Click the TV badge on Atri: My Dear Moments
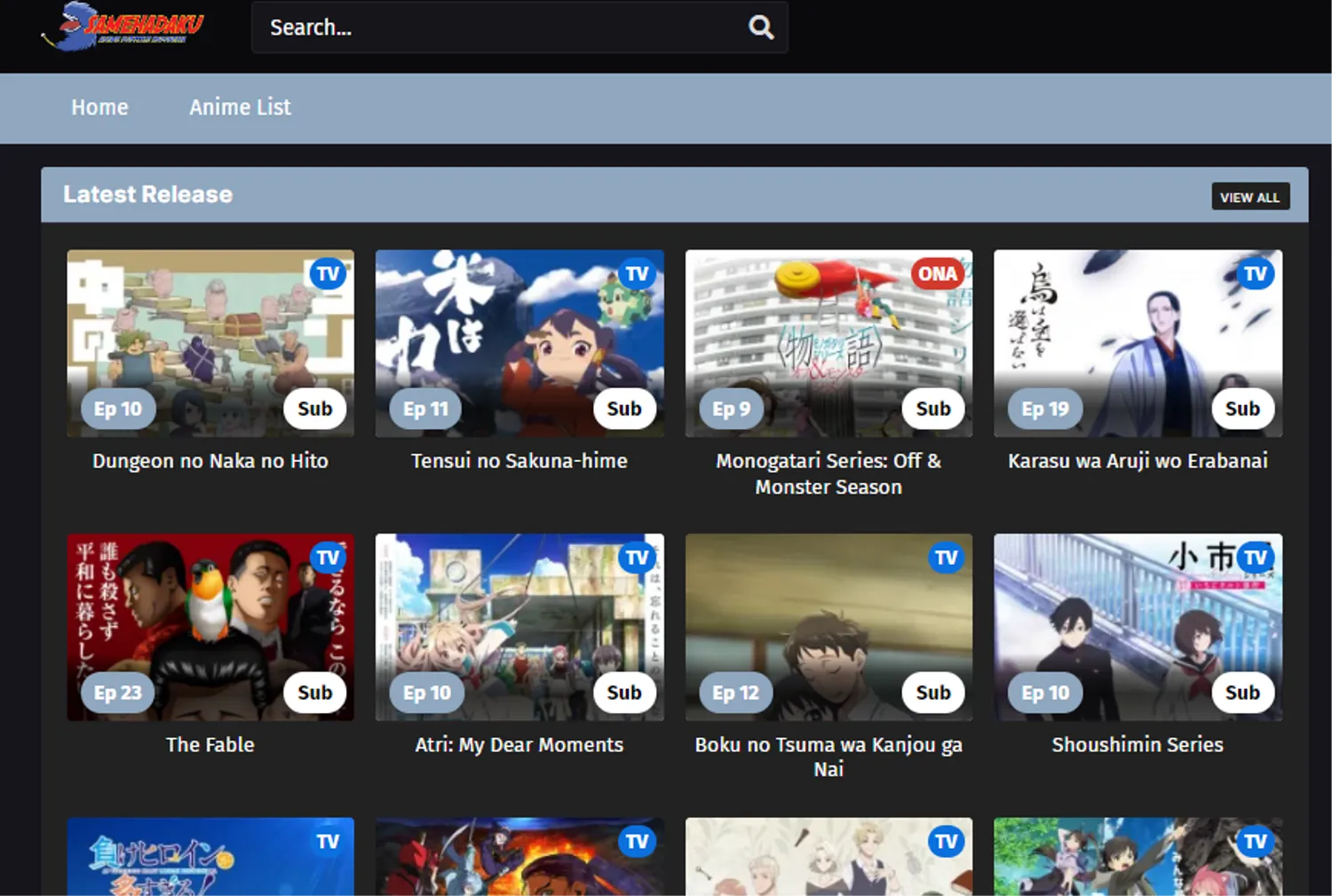This screenshot has height=896, width=1332. click(x=637, y=558)
